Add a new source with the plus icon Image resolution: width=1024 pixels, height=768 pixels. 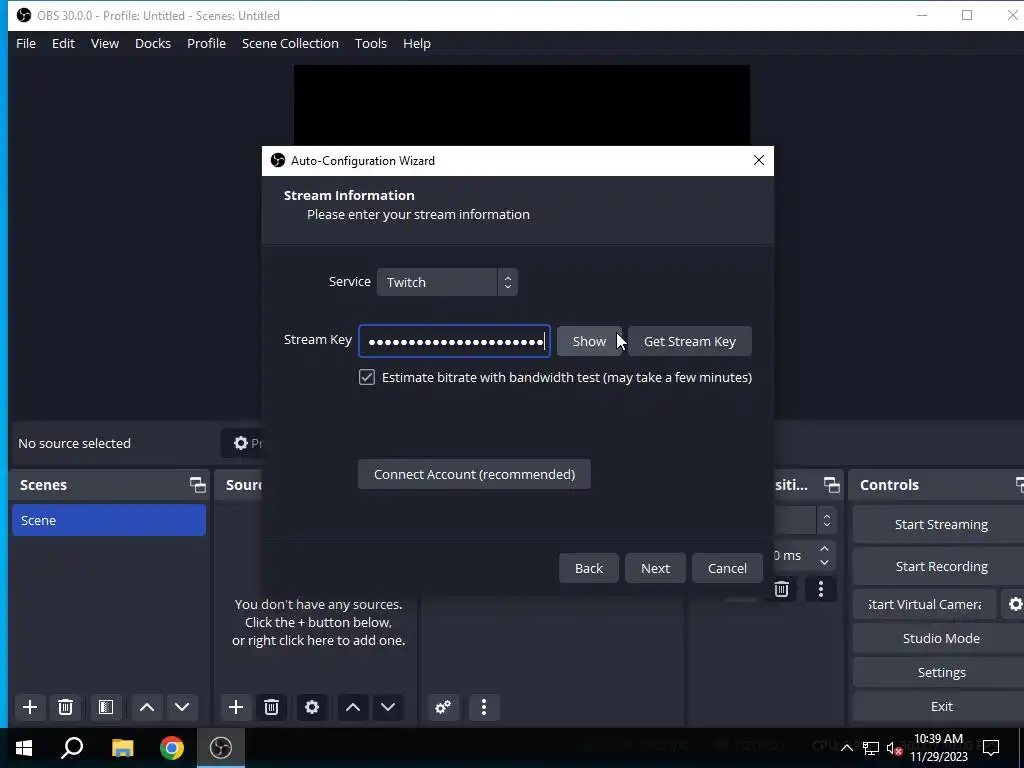point(236,707)
